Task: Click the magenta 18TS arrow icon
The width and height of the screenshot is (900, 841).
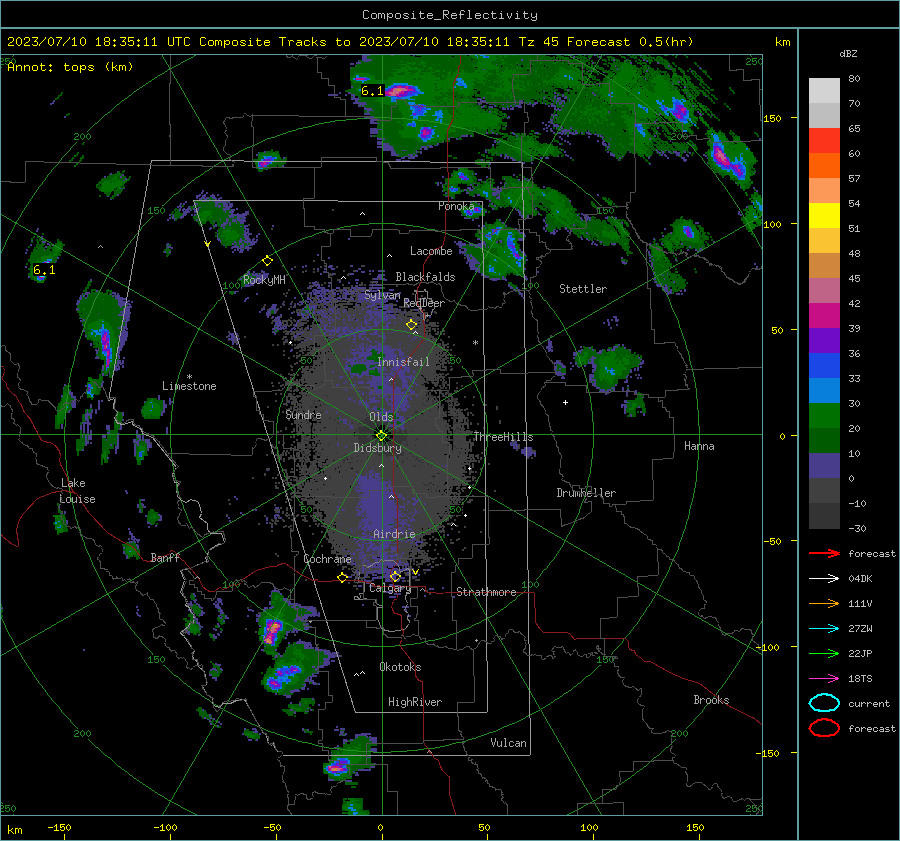Action: (824, 679)
